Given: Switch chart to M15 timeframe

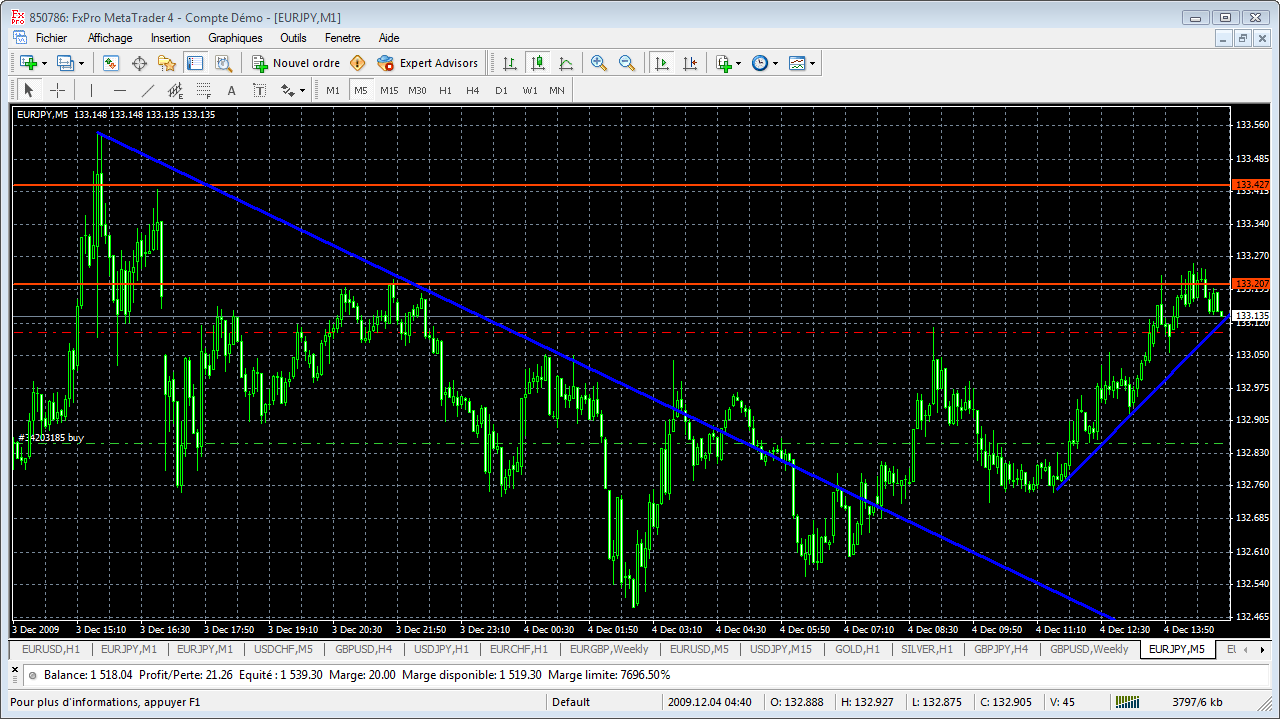Looking at the screenshot, I should [389, 90].
